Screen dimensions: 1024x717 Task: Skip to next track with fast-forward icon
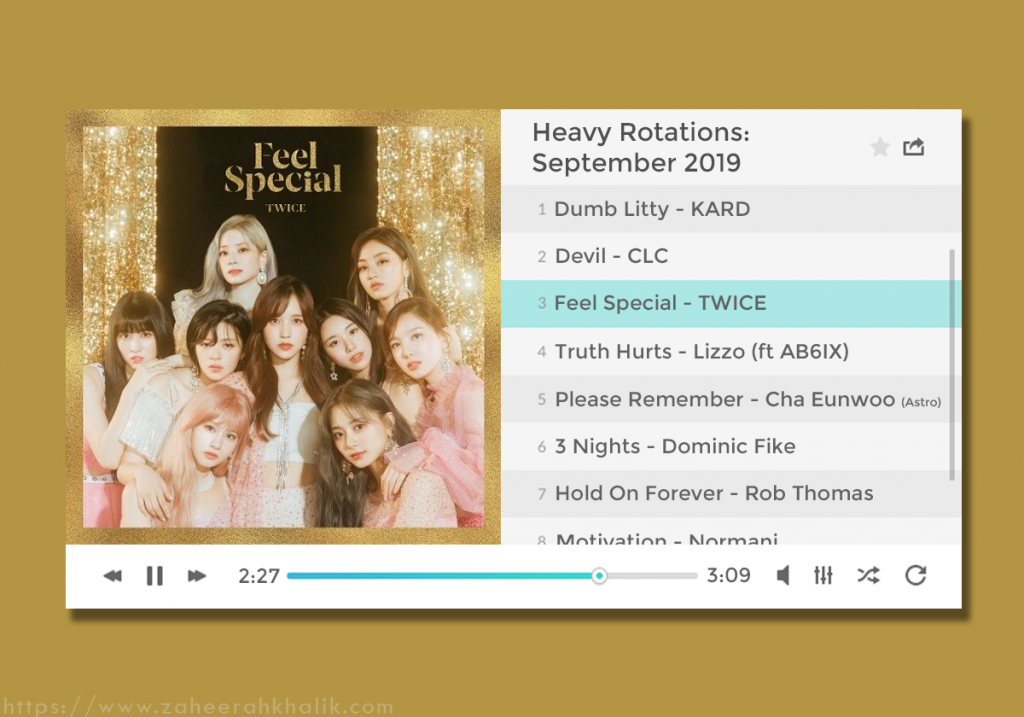[x=197, y=576]
